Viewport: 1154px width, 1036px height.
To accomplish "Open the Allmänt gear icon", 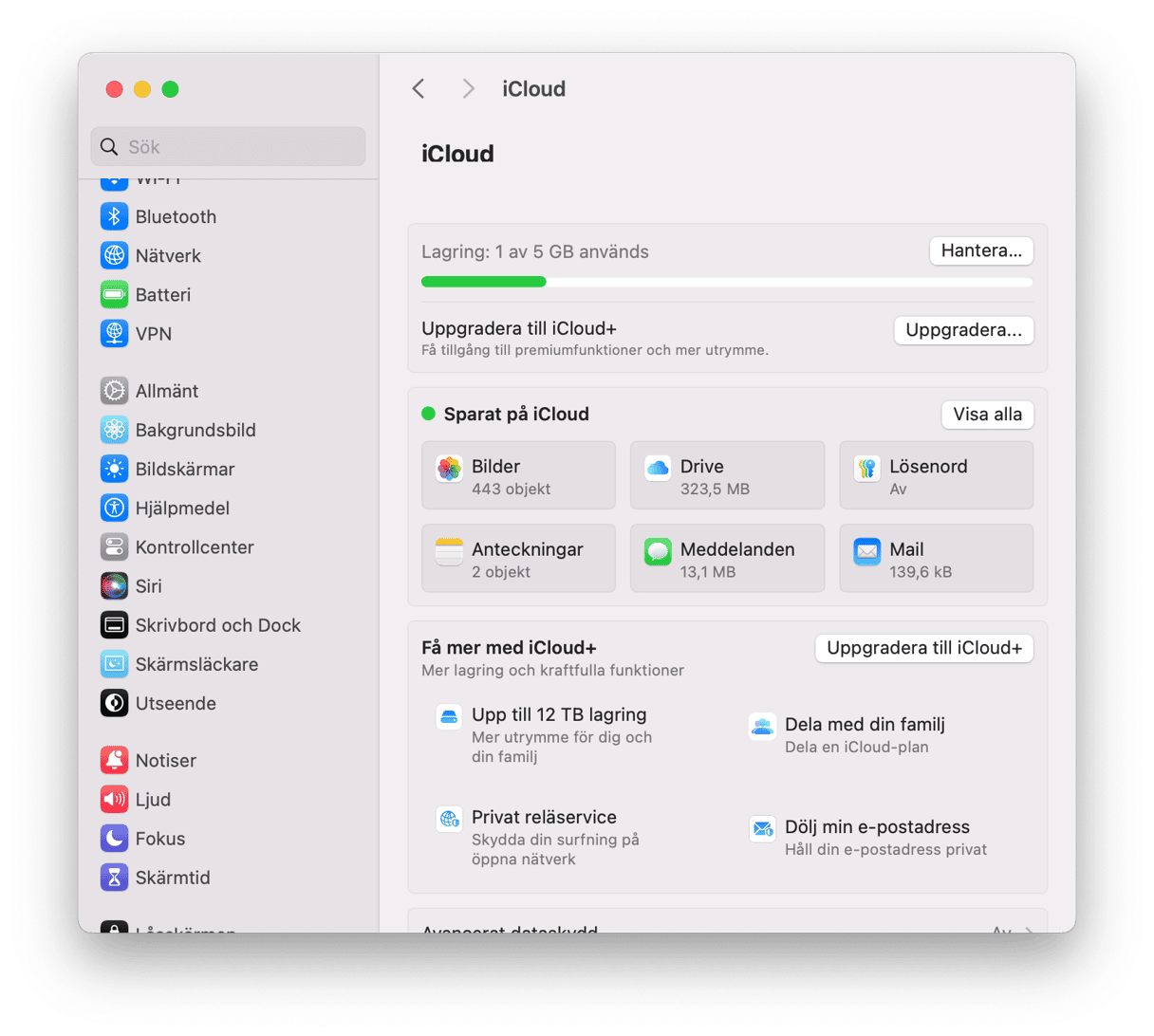I will tap(114, 391).
